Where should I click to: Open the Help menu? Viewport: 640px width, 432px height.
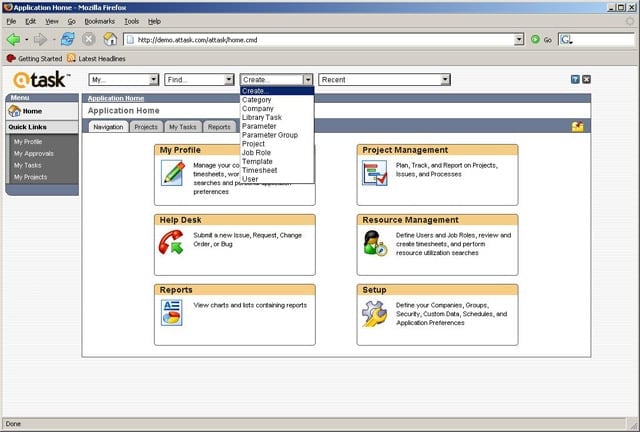click(x=154, y=21)
